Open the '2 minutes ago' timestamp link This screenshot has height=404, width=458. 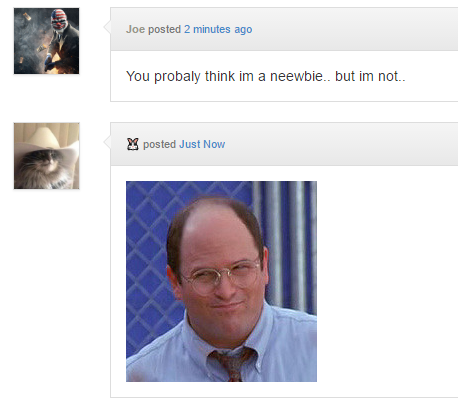click(x=218, y=29)
